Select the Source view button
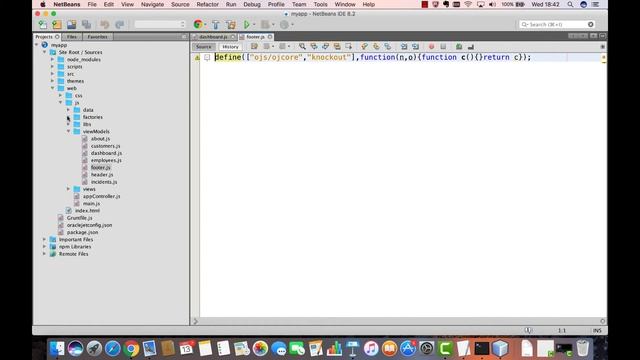The image size is (640, 360). tap(204, 47)
